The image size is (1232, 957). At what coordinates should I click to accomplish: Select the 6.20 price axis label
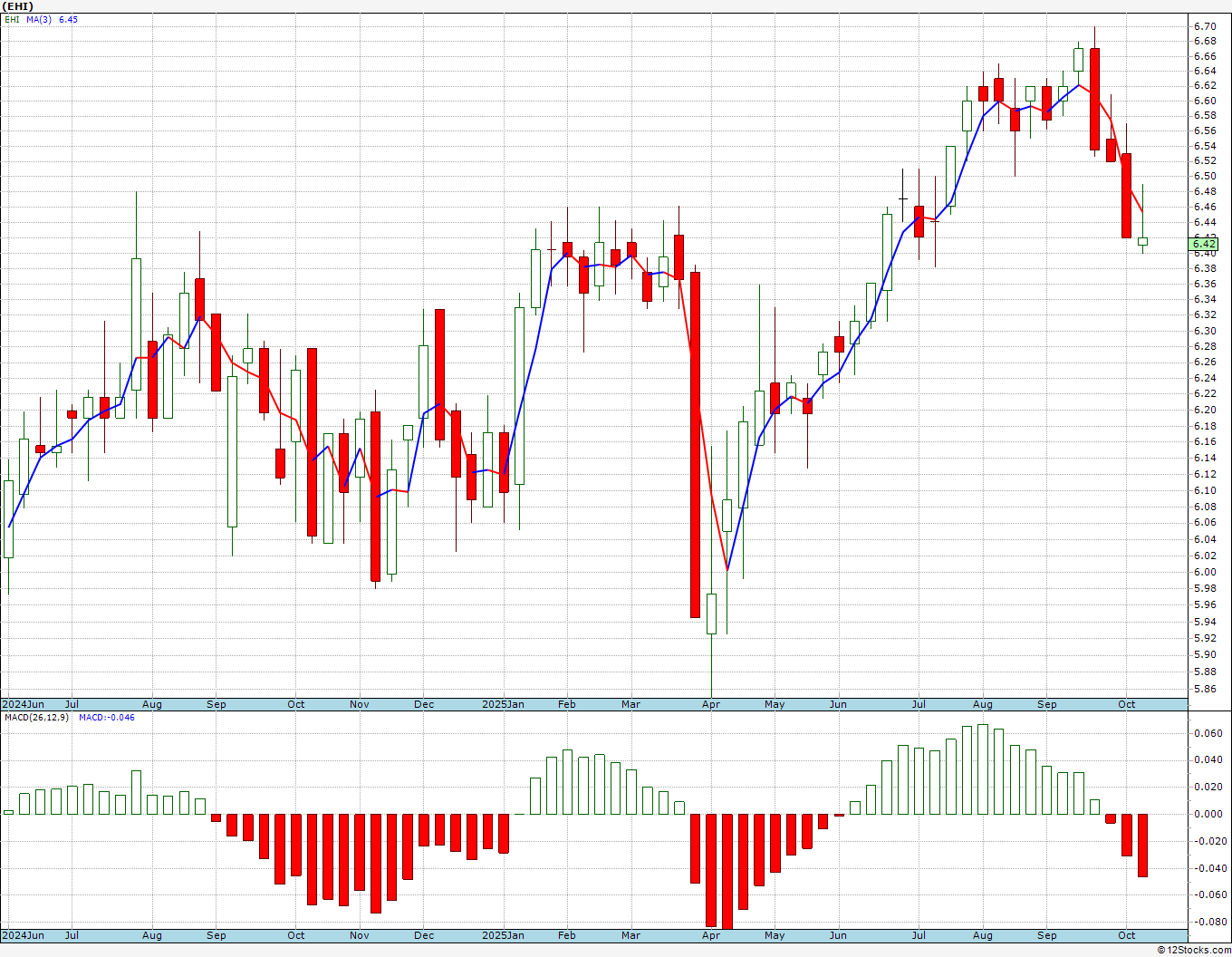[1205, 410]
